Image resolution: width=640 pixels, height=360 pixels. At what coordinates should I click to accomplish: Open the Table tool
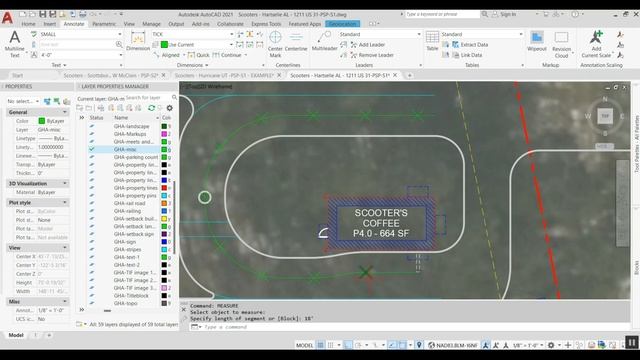coord(432,41)
